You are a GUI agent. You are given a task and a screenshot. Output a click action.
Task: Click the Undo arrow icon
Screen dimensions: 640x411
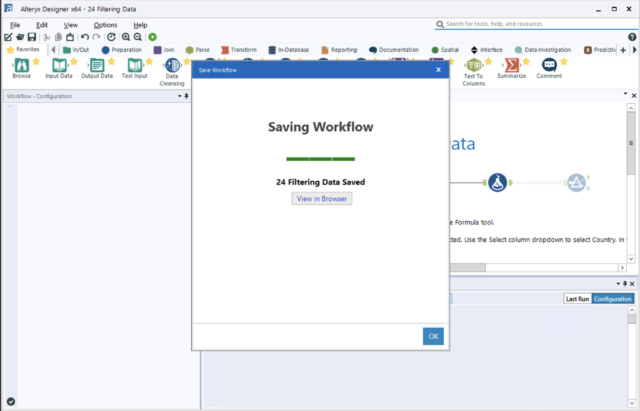pos(84,37)
